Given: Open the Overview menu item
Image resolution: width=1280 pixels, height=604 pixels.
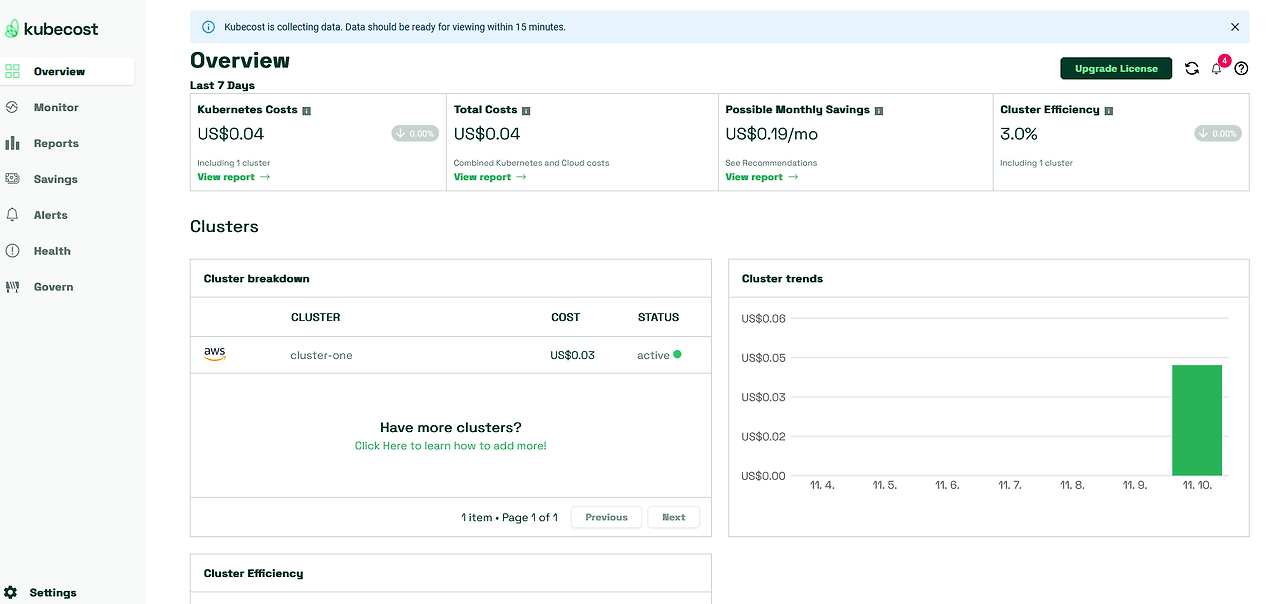Looking at the screenshot, I should 69,71.
